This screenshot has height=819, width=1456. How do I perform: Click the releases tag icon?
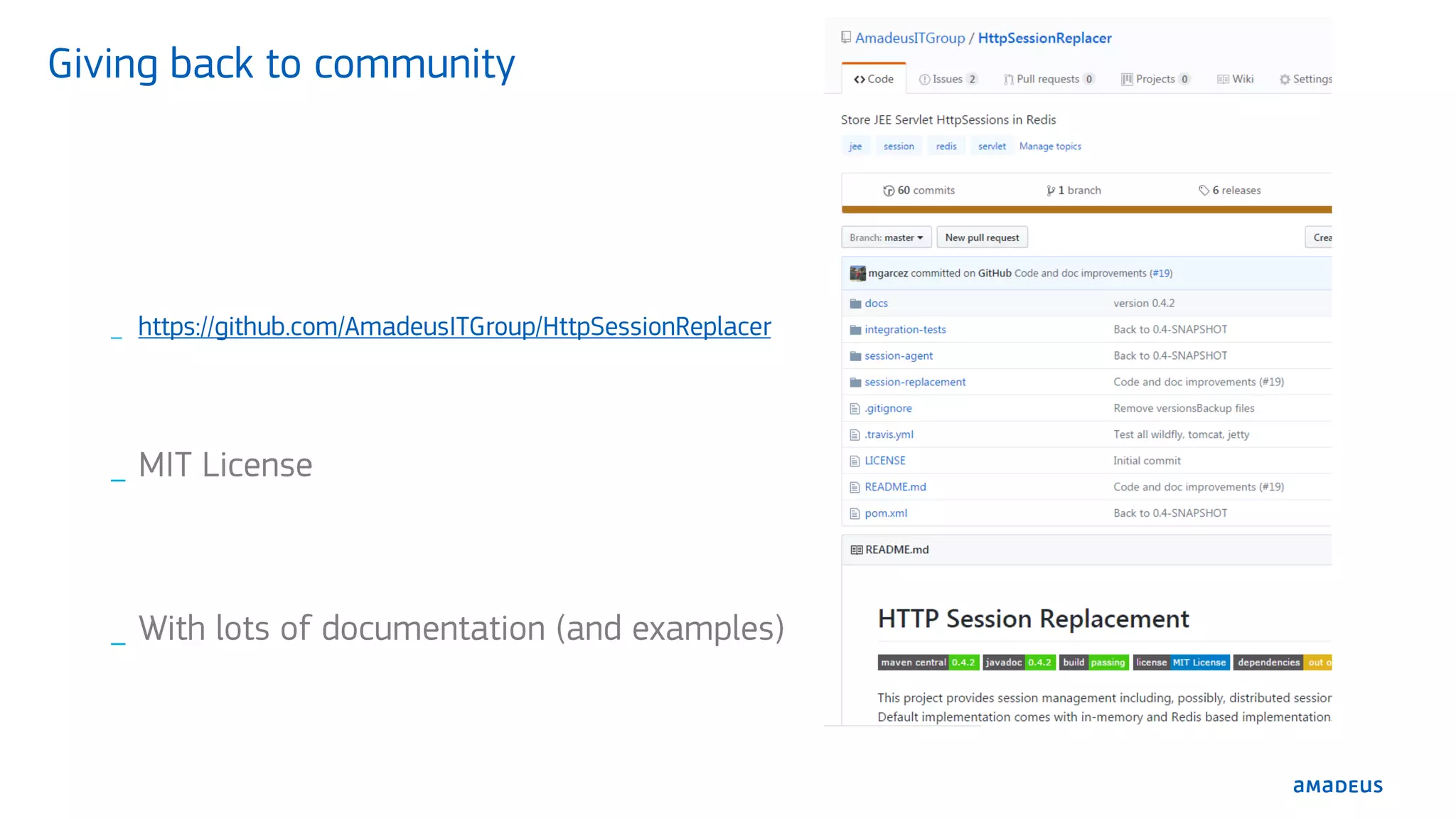[x=1204, y=191]
